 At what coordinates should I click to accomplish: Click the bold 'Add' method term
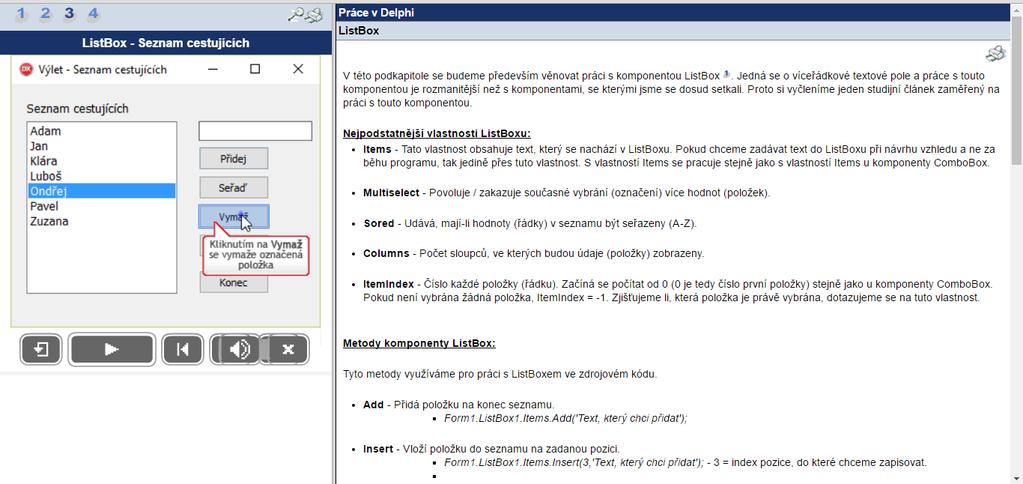[374, 404]
